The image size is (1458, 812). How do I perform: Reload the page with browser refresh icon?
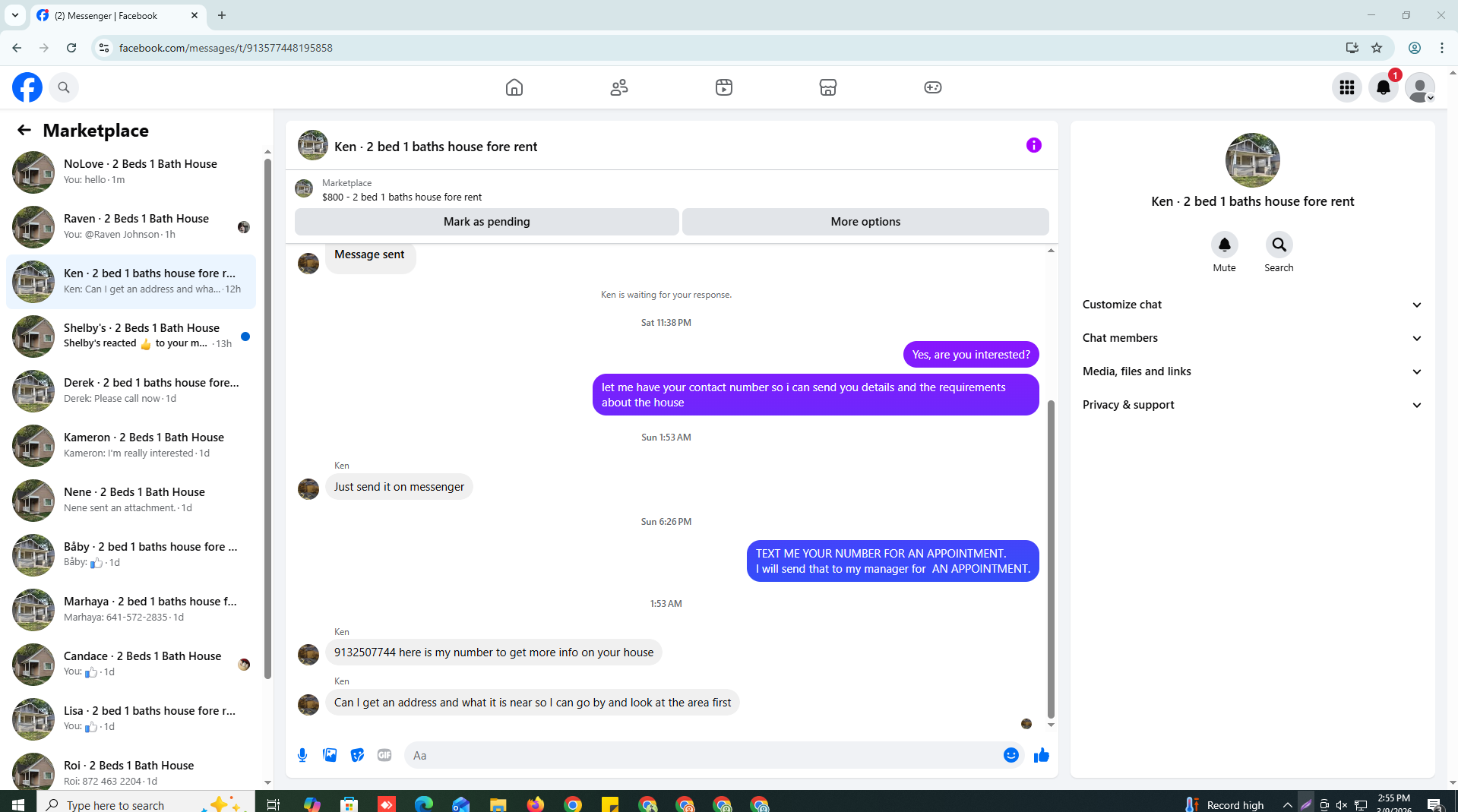(71, 48)
